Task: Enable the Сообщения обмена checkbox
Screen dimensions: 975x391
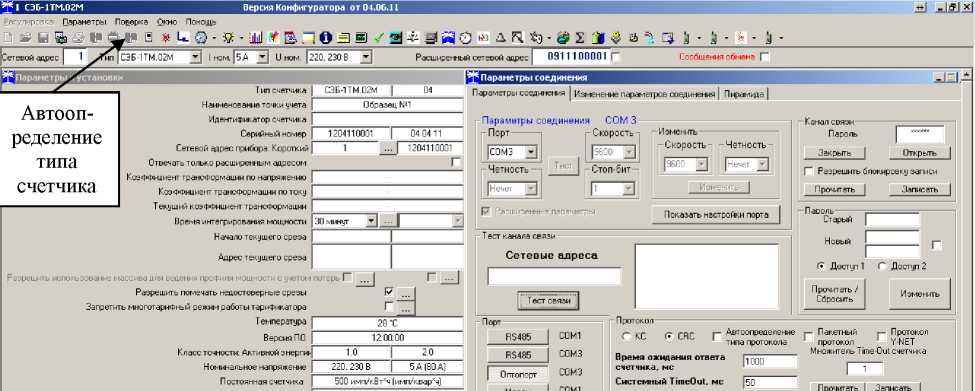Action: [x=765, y=57]
